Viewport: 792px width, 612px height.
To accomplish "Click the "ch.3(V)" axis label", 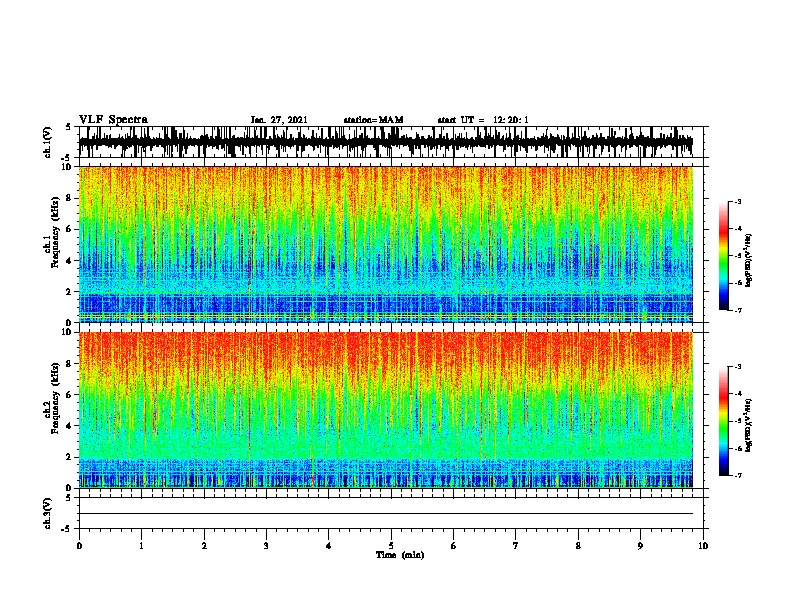I will click(48, 514).
